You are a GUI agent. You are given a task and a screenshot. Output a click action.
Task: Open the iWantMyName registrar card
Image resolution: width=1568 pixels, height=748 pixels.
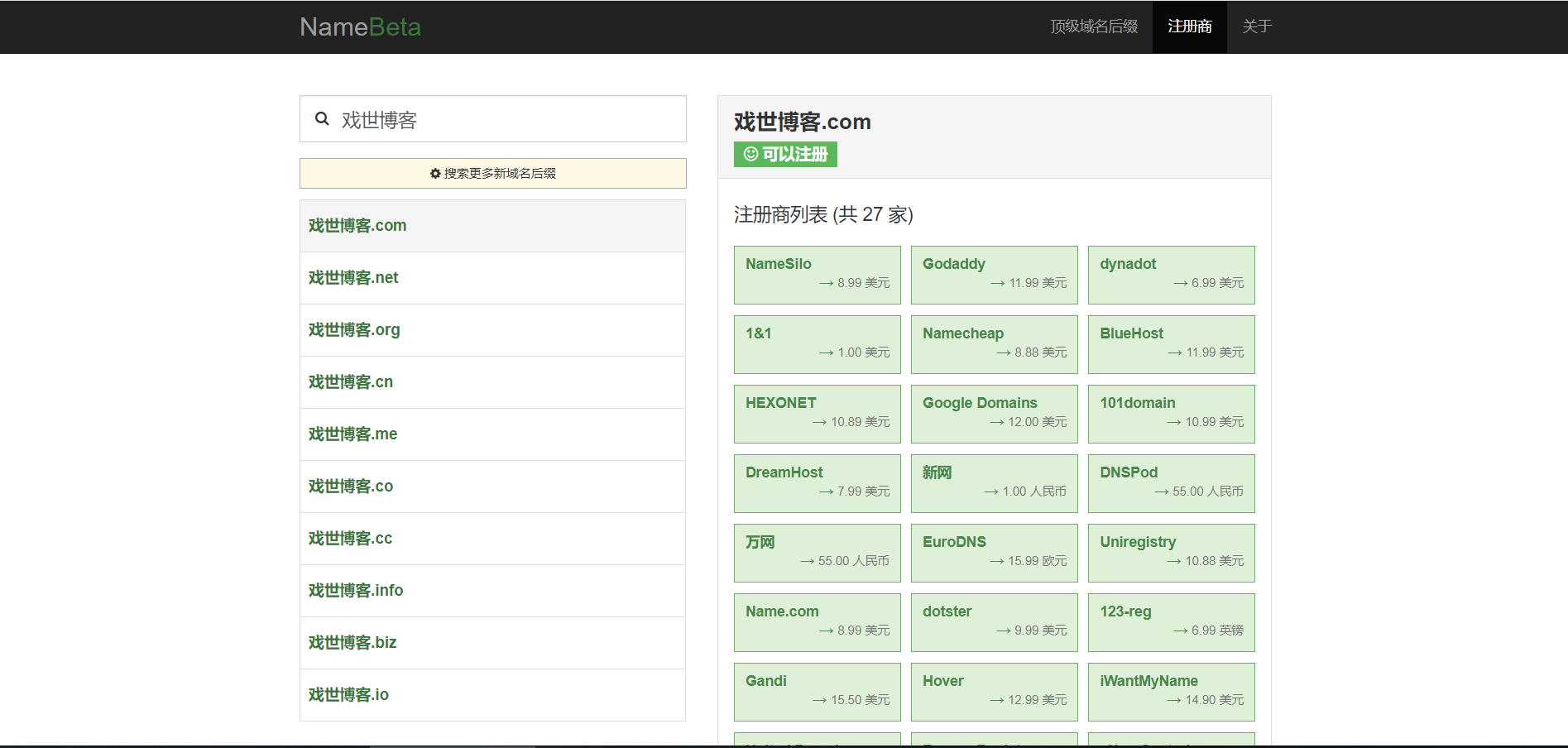(1172, 692)
